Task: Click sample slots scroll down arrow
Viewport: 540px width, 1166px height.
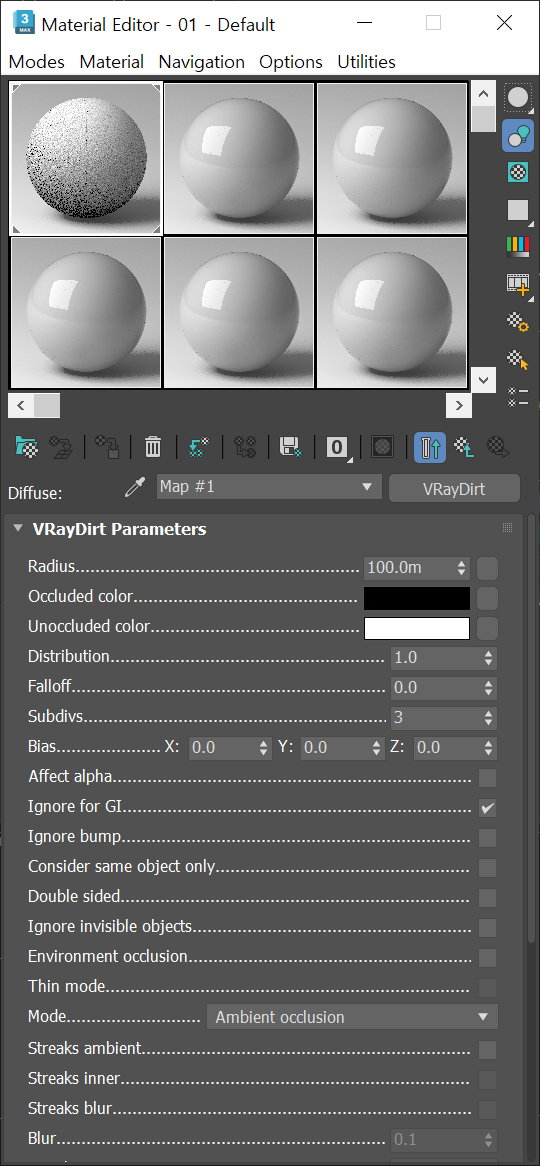Action: [483, 380]
